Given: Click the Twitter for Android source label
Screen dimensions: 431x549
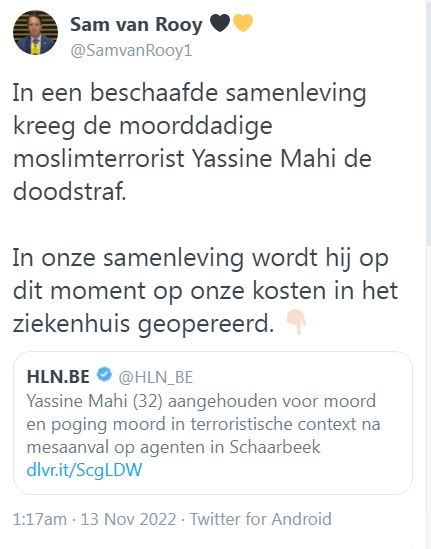Looking at the screenshot, I should coord(261,519).
